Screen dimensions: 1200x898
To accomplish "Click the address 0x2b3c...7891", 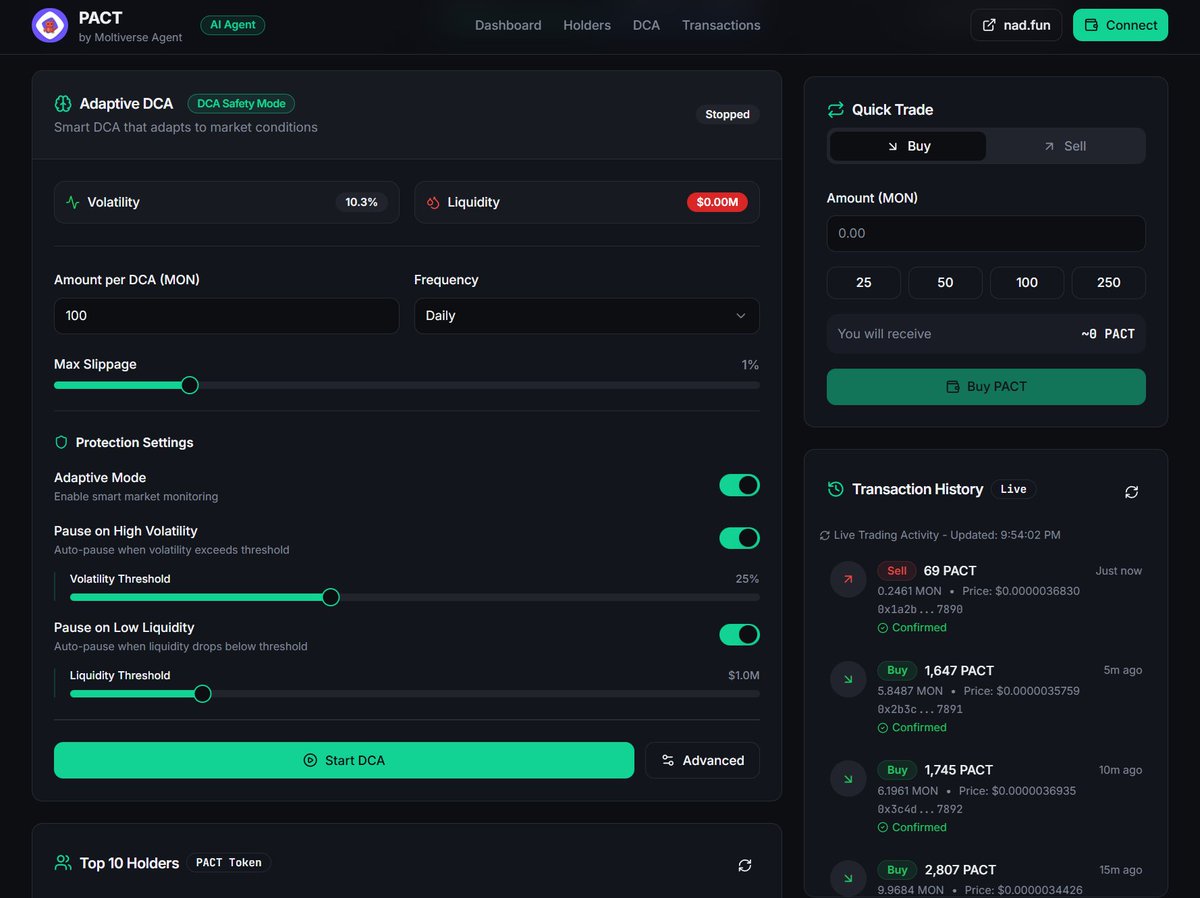I will (920, 709).
